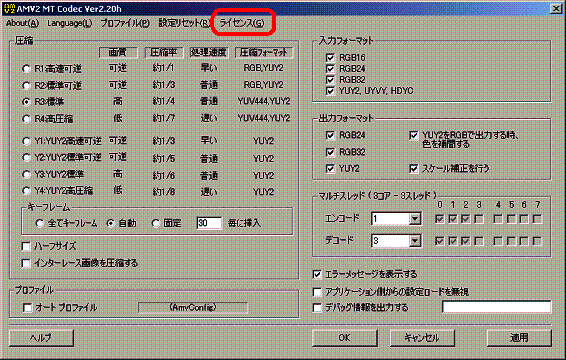The width and height of the screenshot is (566, 360).
Task: Click the ヘルプ button
Action: point(41,338)
